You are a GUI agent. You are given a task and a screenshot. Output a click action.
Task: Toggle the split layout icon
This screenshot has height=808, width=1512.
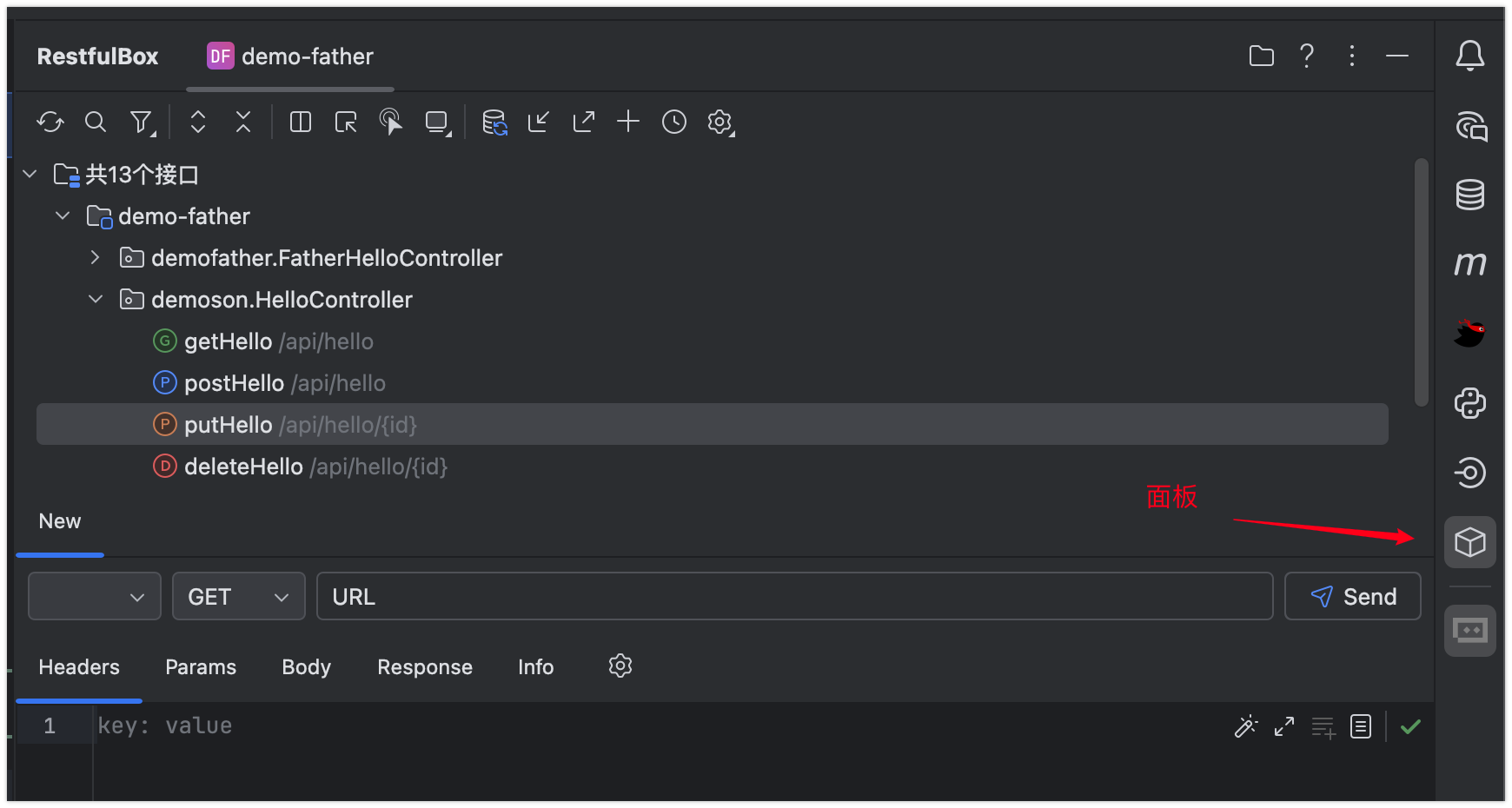point(301,123)
